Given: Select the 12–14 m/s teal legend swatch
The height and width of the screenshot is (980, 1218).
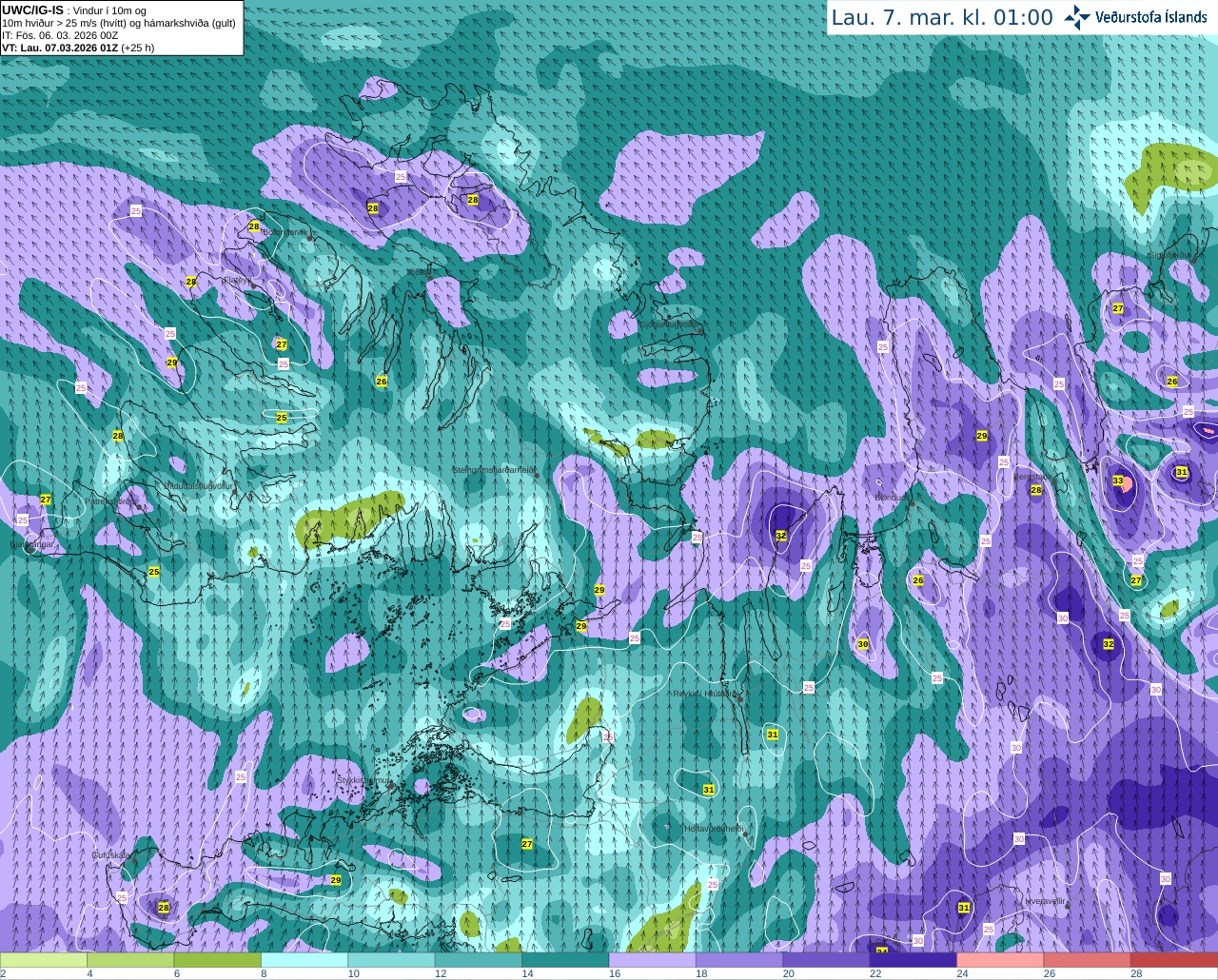Looking at the screenshot, I should coord(479,960).
